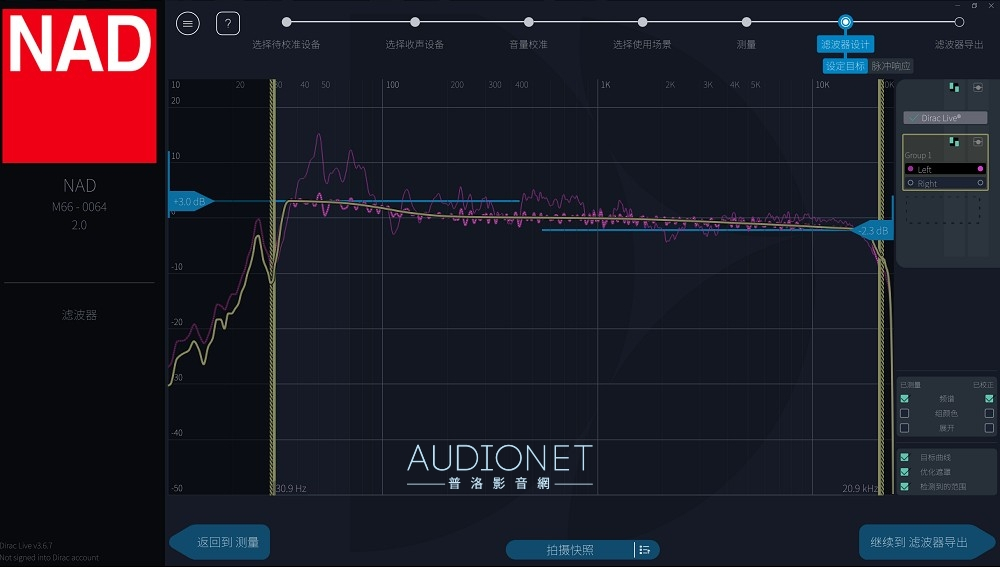The height and width of the screenshot is (567, 1000).
Task: Click the top swap-curves icon above Dirac Live
Action: pyautogui.click(x=954, y=87)
